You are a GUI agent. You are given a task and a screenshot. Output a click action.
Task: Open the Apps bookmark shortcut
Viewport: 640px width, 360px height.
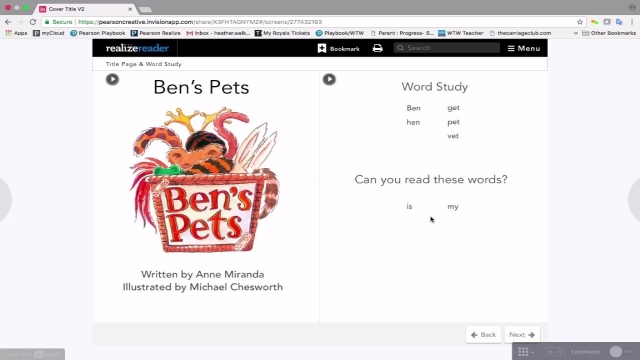coord(16,33)
